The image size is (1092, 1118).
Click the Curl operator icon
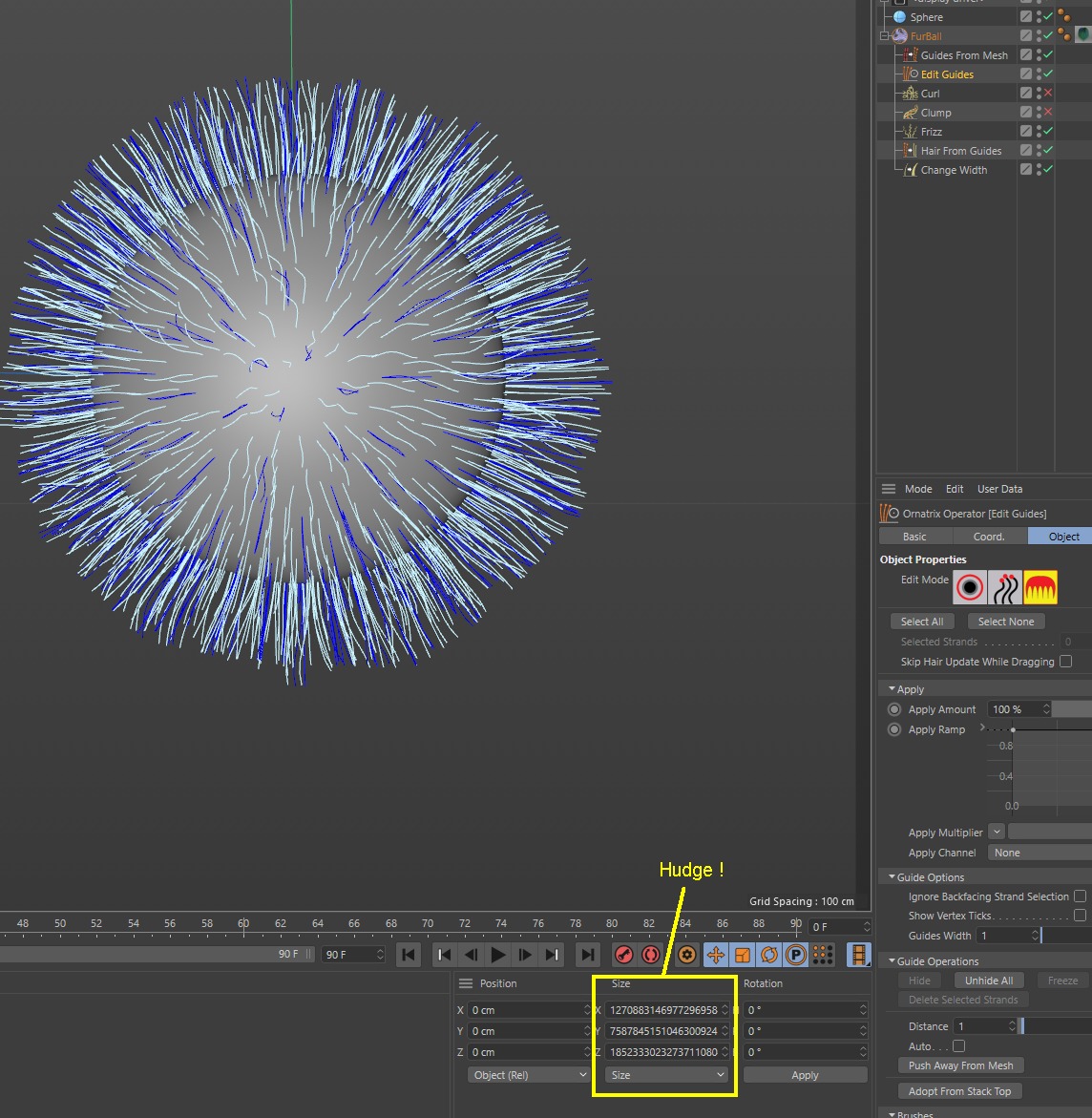910,94
